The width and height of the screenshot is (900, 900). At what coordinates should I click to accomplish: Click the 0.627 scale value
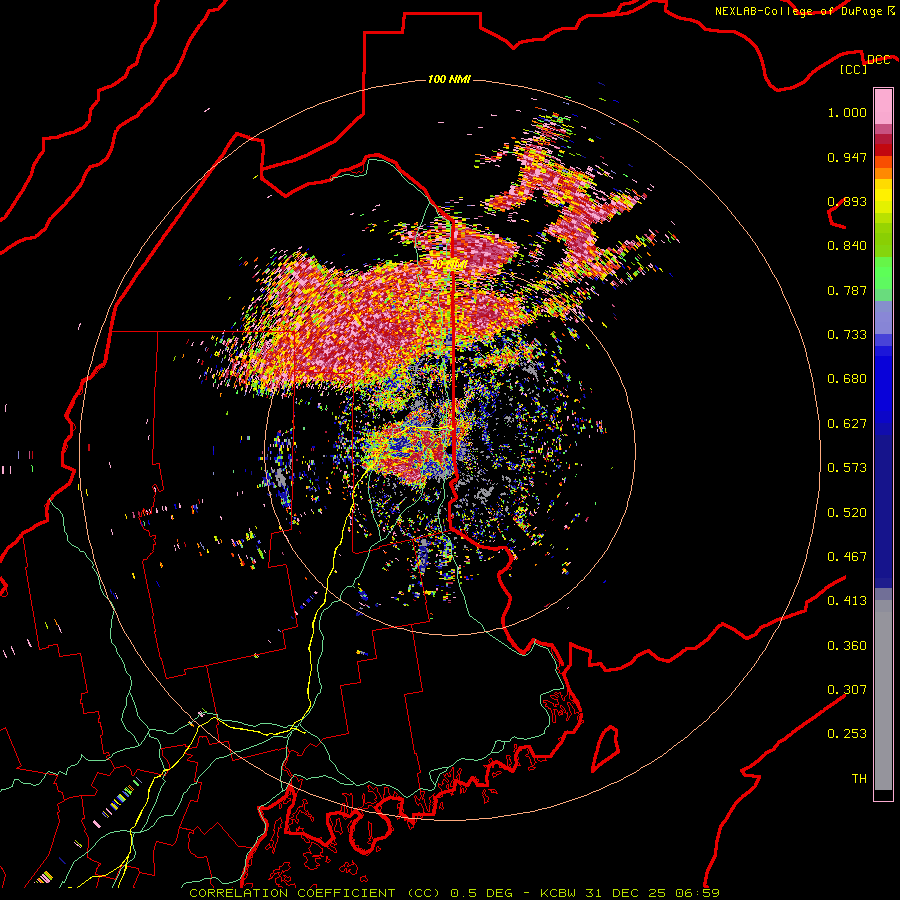[x=847, y=424]
